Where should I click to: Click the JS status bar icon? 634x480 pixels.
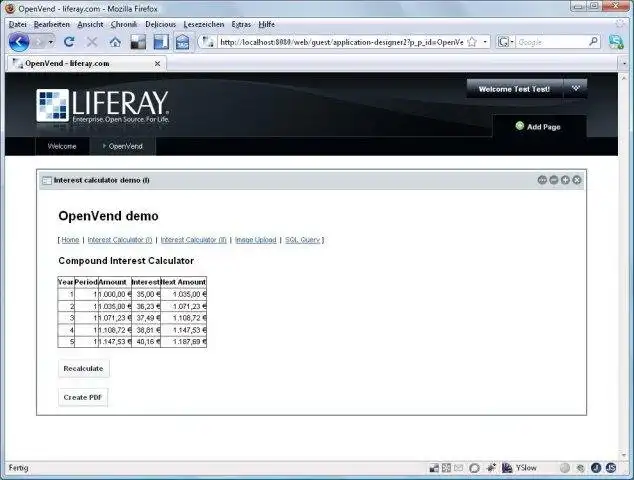611,468
